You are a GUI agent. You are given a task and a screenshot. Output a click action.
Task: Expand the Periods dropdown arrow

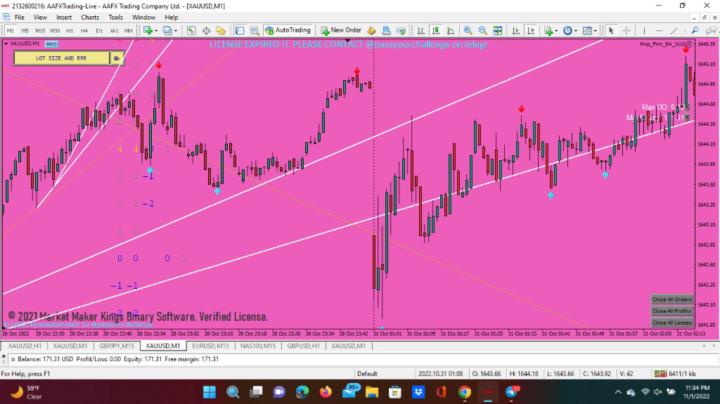click(576, 31)
